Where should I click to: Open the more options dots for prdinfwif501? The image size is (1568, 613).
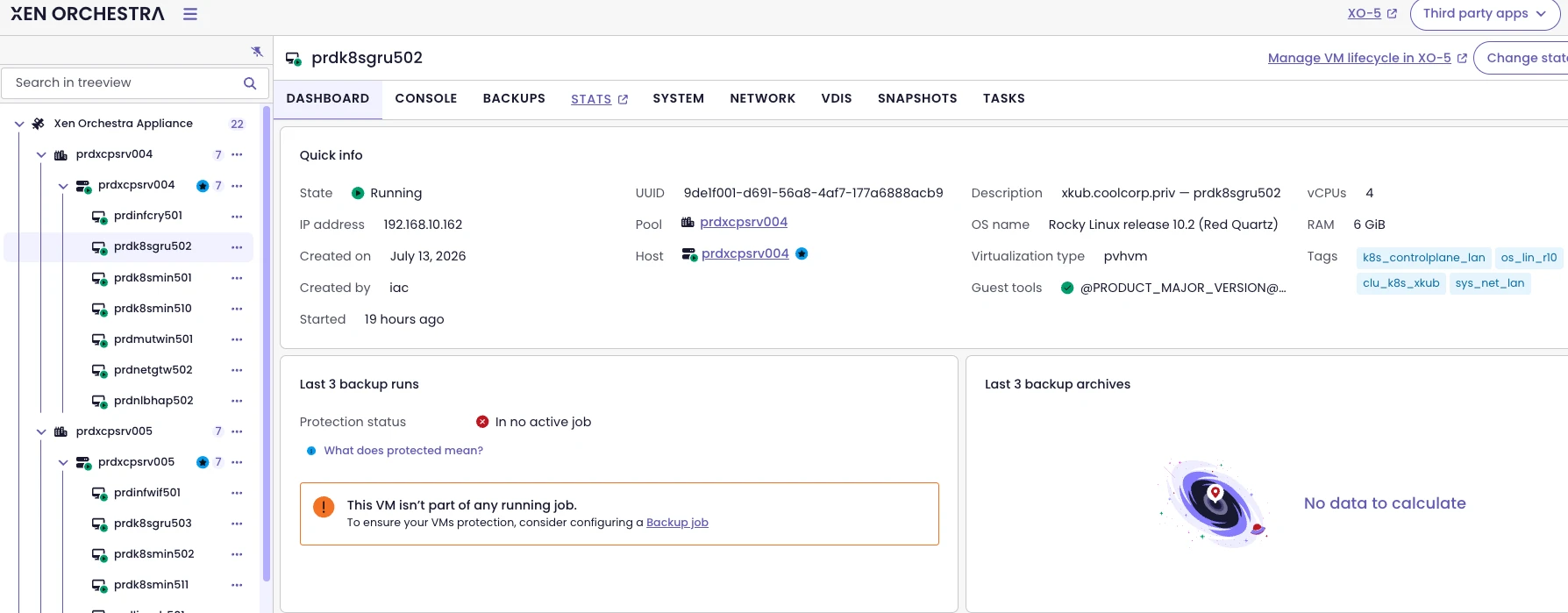click(x=237, y=493)
